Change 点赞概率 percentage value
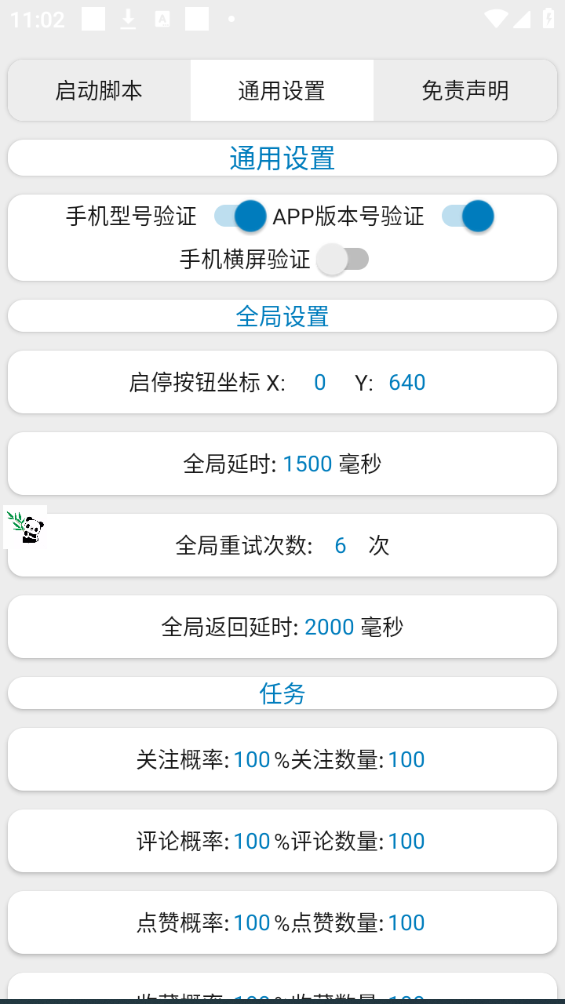 [x=252, y=923]
